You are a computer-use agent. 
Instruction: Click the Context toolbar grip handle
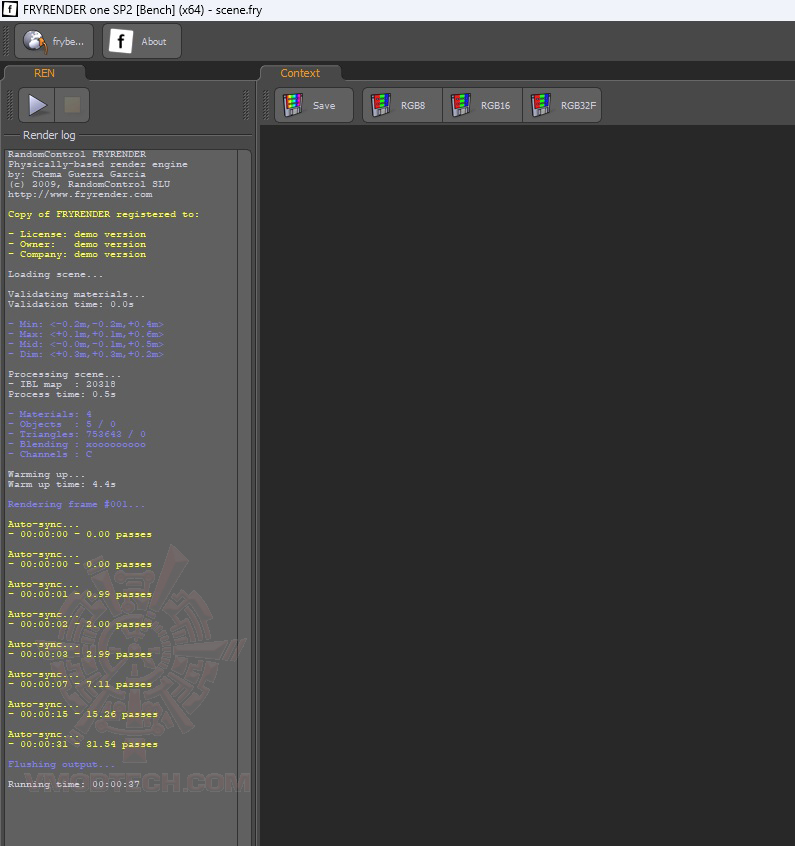pos(266,105)
